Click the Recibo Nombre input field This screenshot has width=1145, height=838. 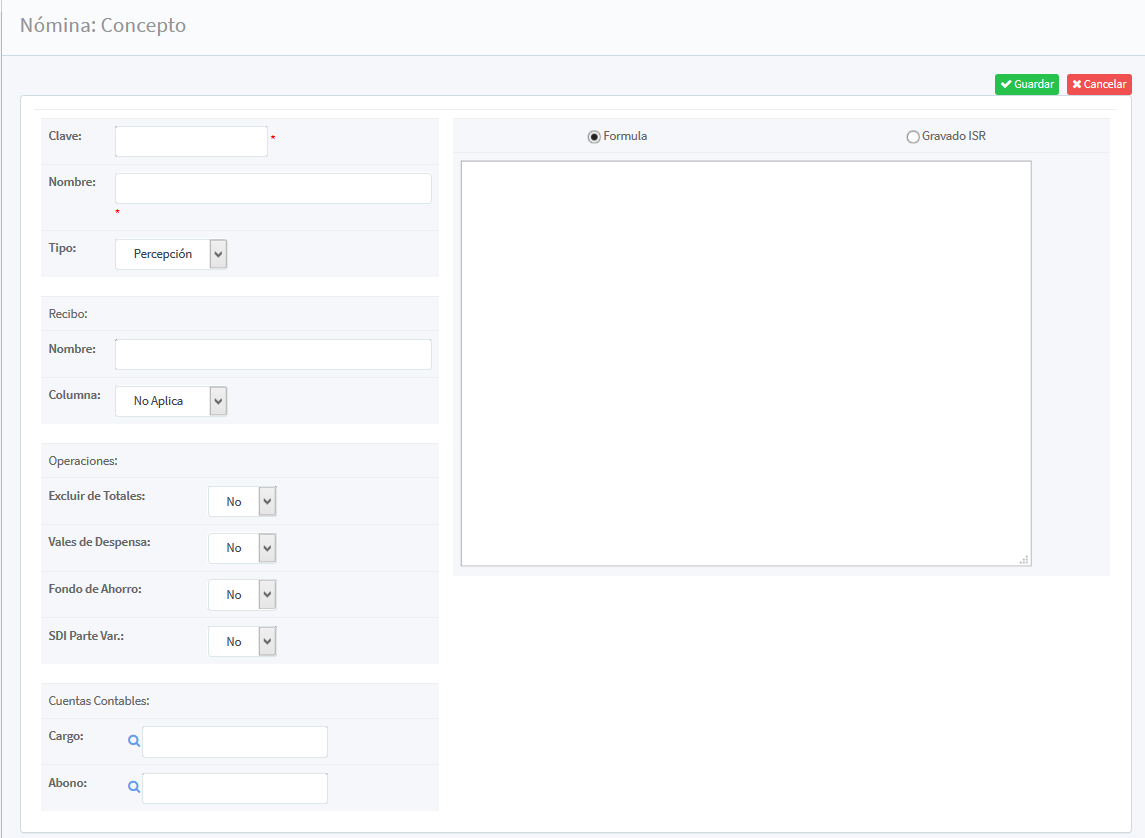click(x=273, y=355)
